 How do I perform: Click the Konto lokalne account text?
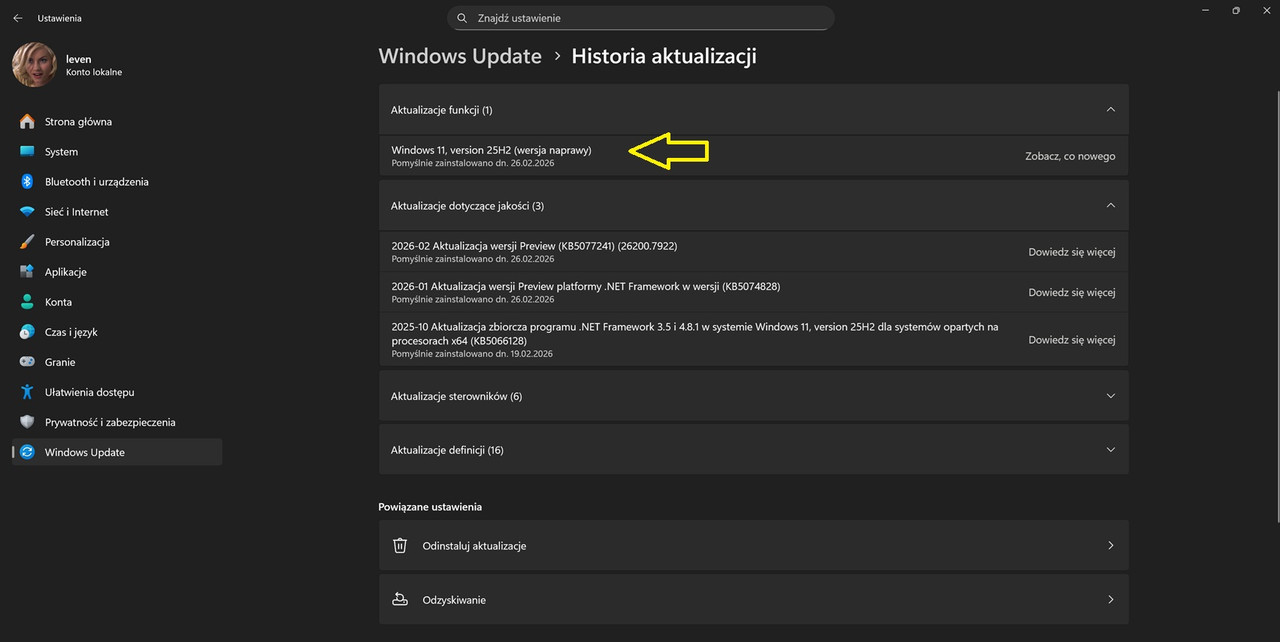tap(94, 72)
